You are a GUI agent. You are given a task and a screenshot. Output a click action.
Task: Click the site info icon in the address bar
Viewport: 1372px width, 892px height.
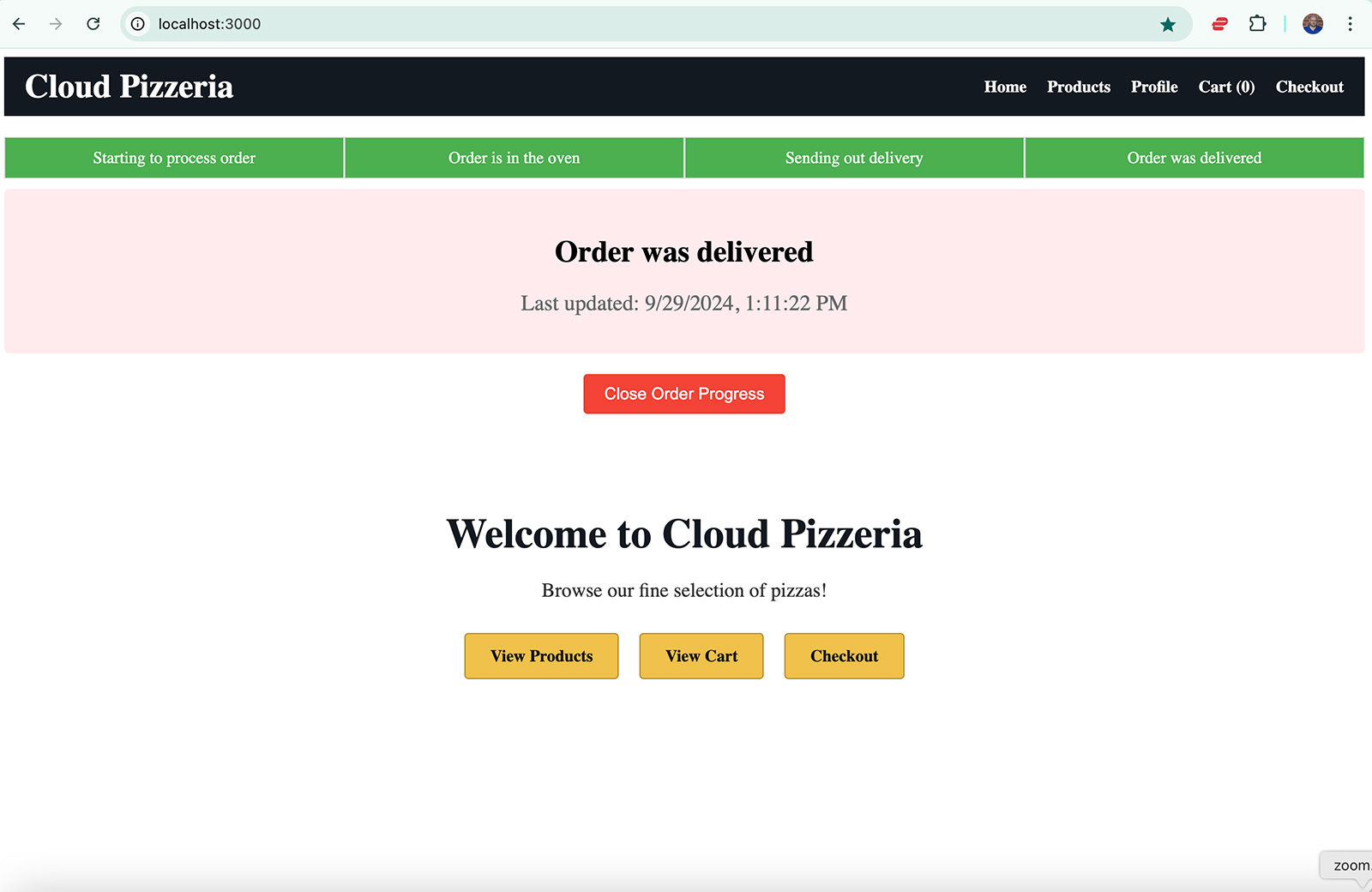pos(137,24)
